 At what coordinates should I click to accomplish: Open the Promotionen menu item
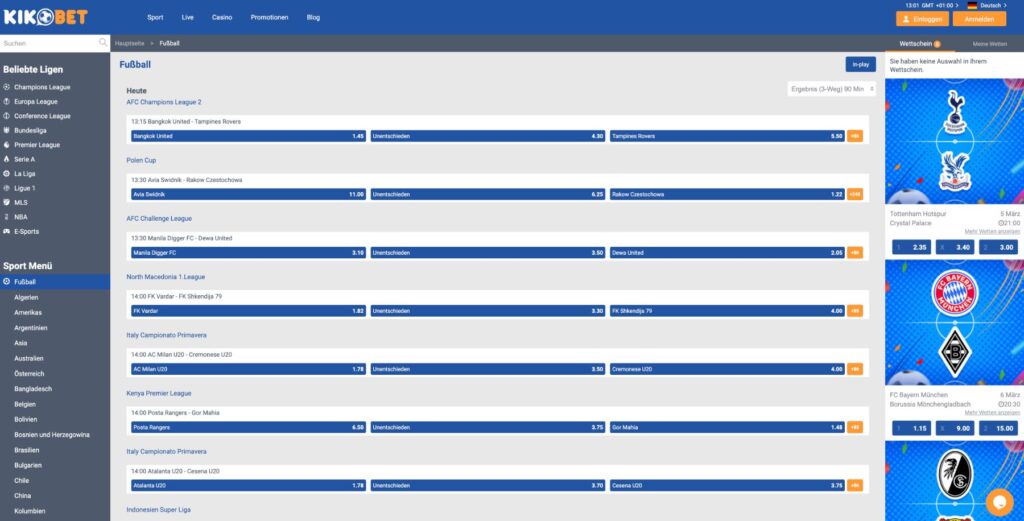pyautogui.click(x=269, y=18)
